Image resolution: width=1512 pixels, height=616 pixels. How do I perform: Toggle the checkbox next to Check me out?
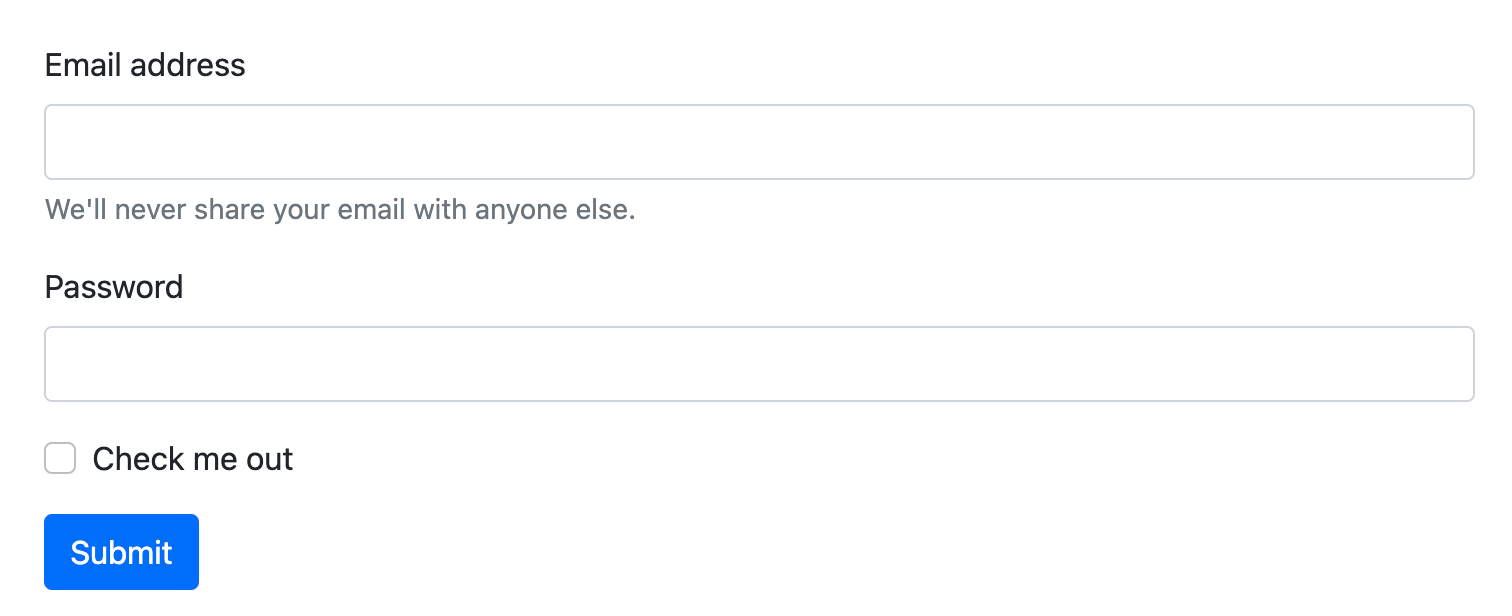(x=60, y=458)
